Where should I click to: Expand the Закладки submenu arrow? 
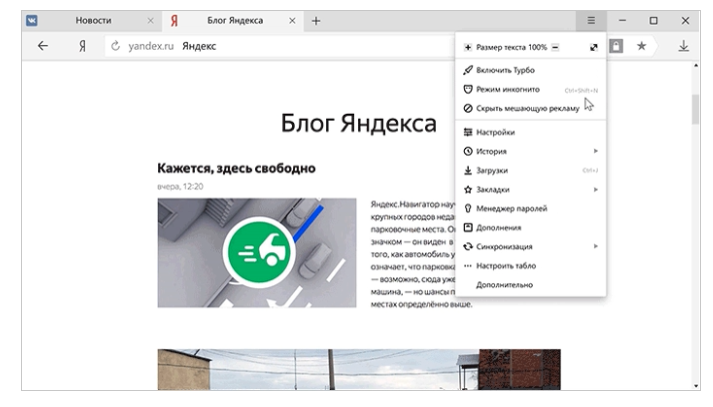pyautogui.click(x=595, y=189)
